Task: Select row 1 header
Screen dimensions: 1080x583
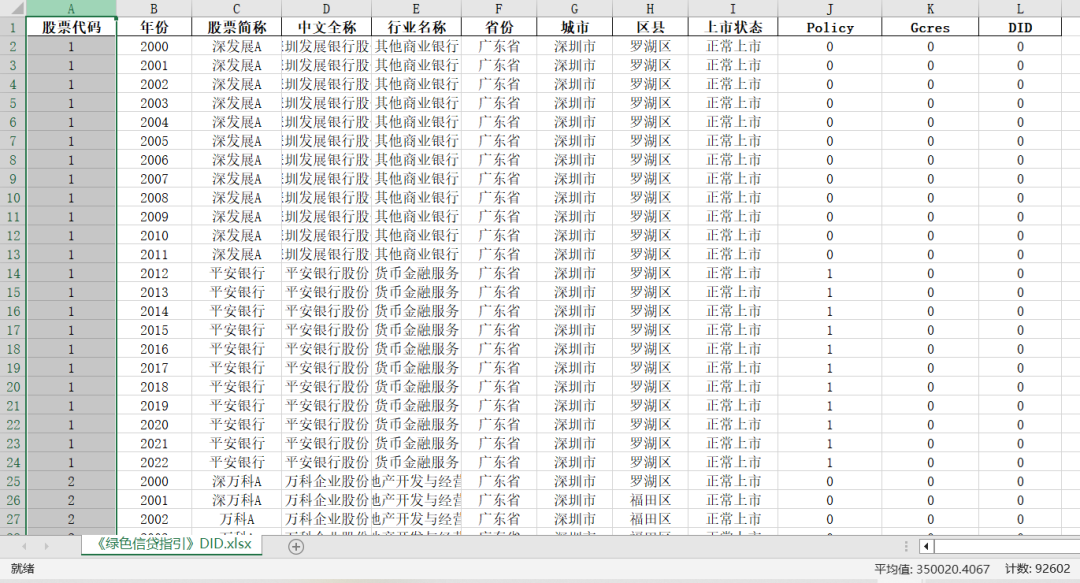Action: pos(13,28)
